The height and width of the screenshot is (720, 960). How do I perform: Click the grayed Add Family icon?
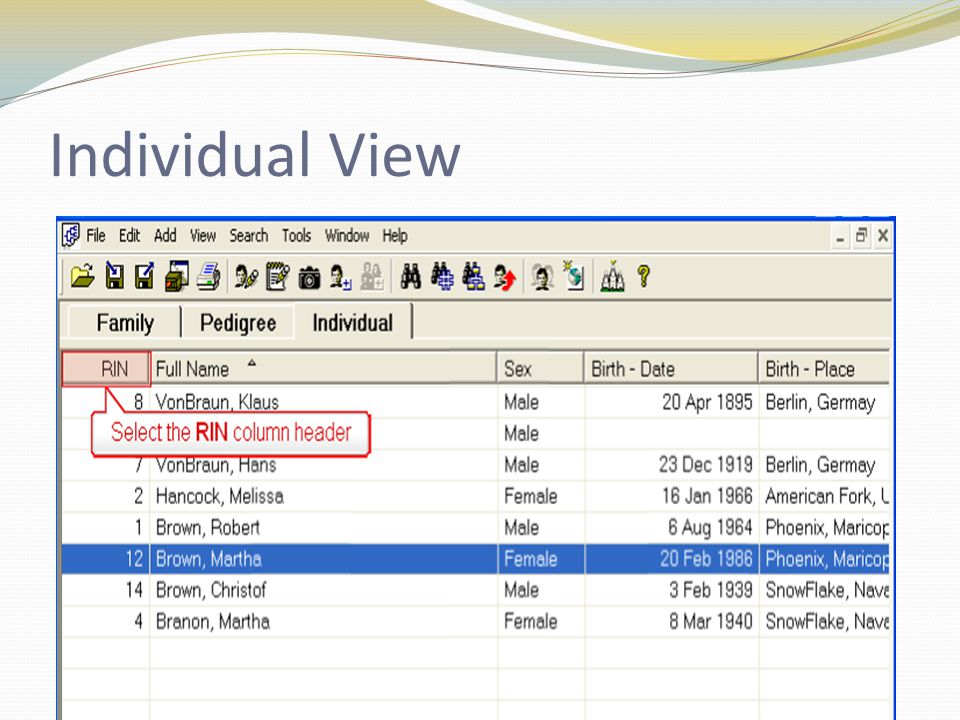coord(372,276)
